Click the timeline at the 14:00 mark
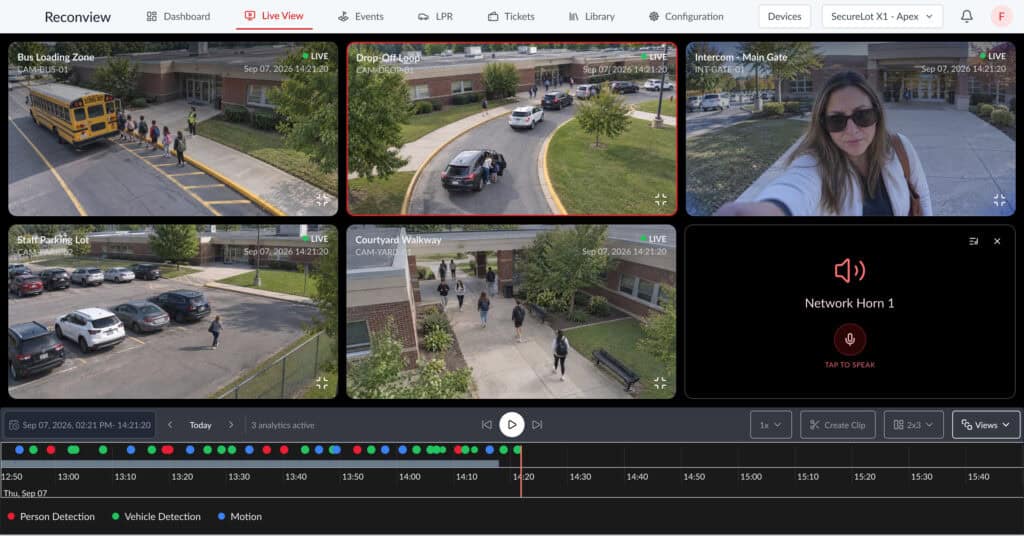 pos(409,477)
